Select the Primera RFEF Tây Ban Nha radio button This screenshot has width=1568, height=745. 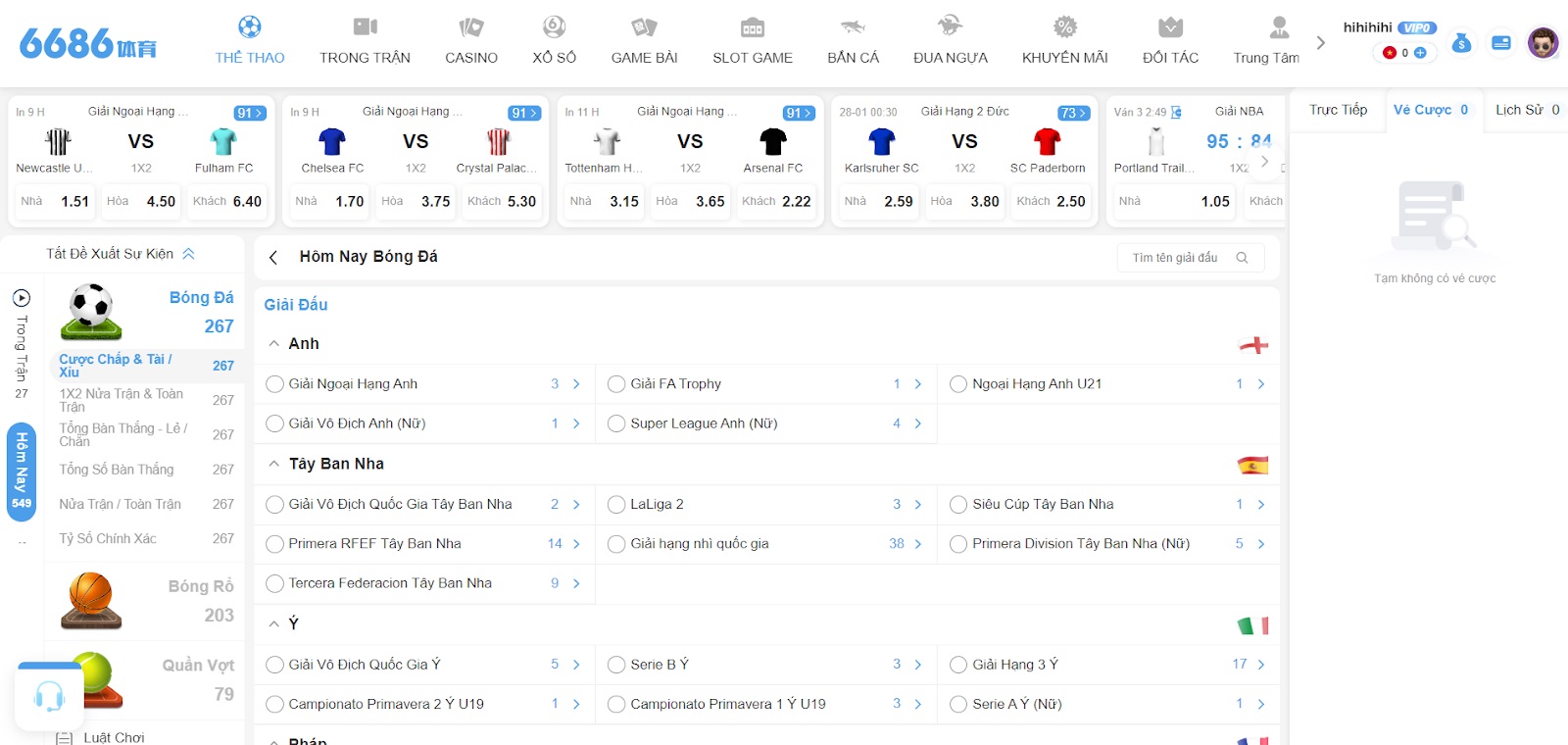[x=274, y=544]
